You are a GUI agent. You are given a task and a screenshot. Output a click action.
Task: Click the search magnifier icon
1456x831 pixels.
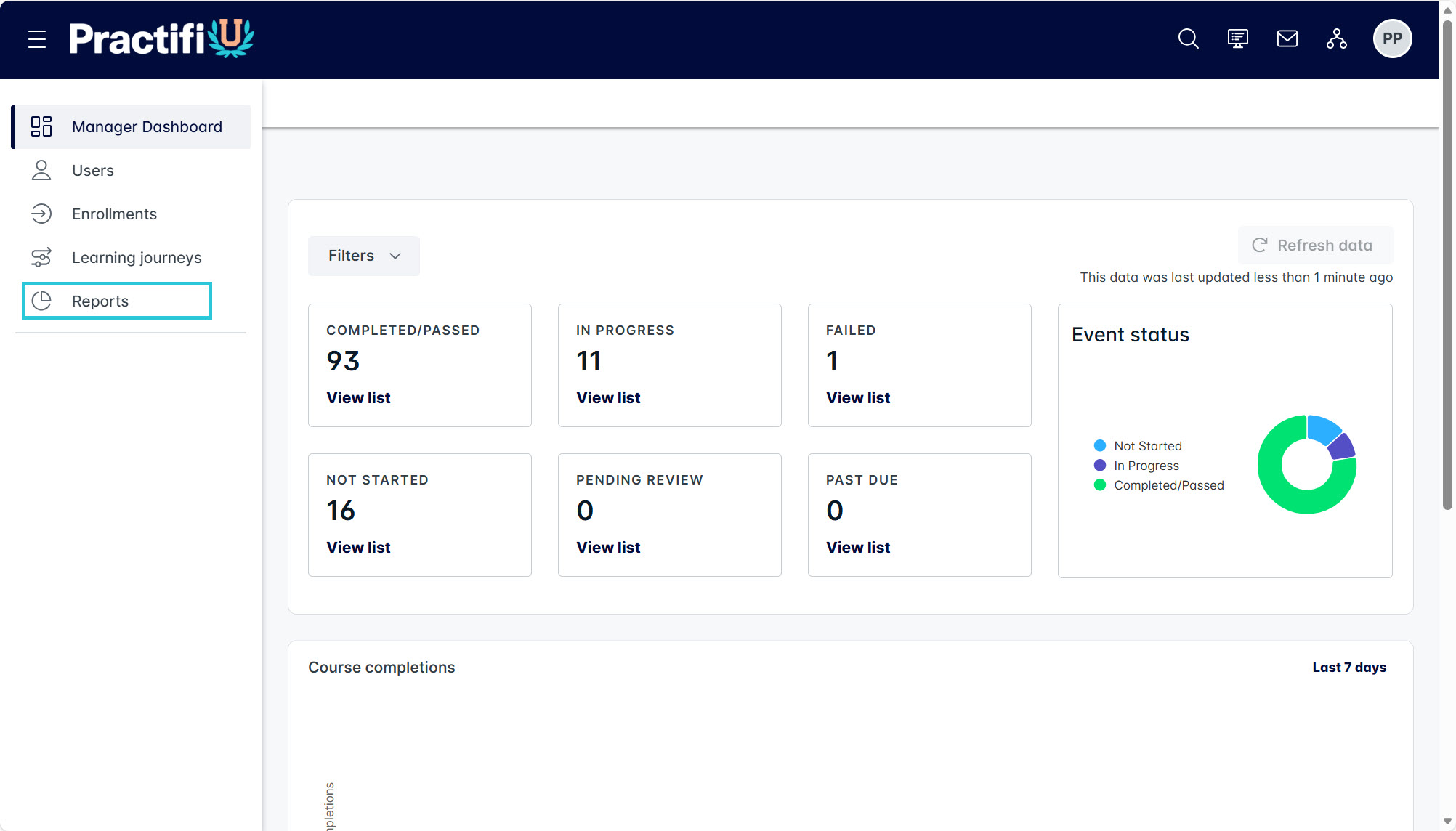(x=1189, y=39)
